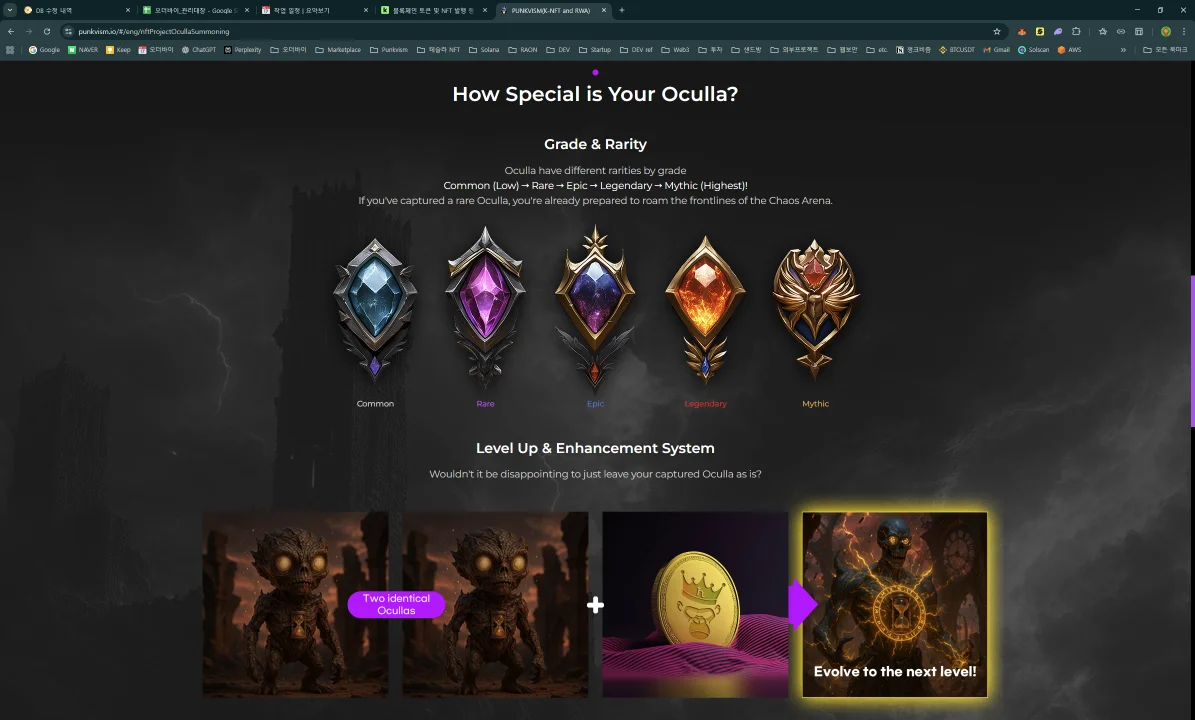Reload the page with the refresh icon
Viewport: 1195px width, 720px height.
pos(47,31)
